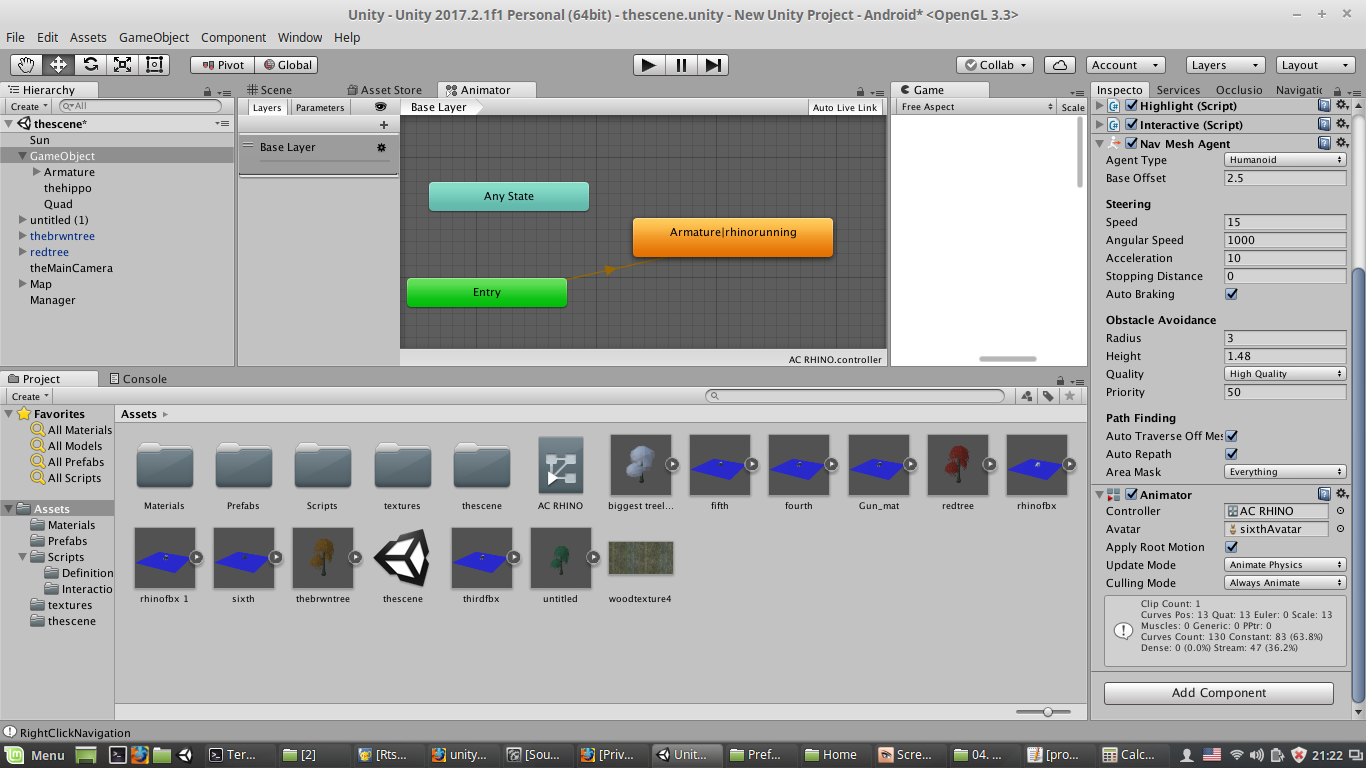Open the GameObject menu
The width and height of the screenshot is (1366, 768).
pyautogui.click(x=154, y=37)
